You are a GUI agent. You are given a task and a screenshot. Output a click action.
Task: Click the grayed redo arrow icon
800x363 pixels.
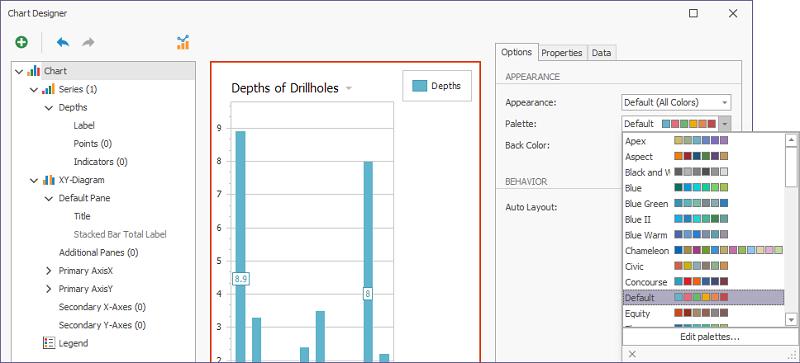coord(88,42)
